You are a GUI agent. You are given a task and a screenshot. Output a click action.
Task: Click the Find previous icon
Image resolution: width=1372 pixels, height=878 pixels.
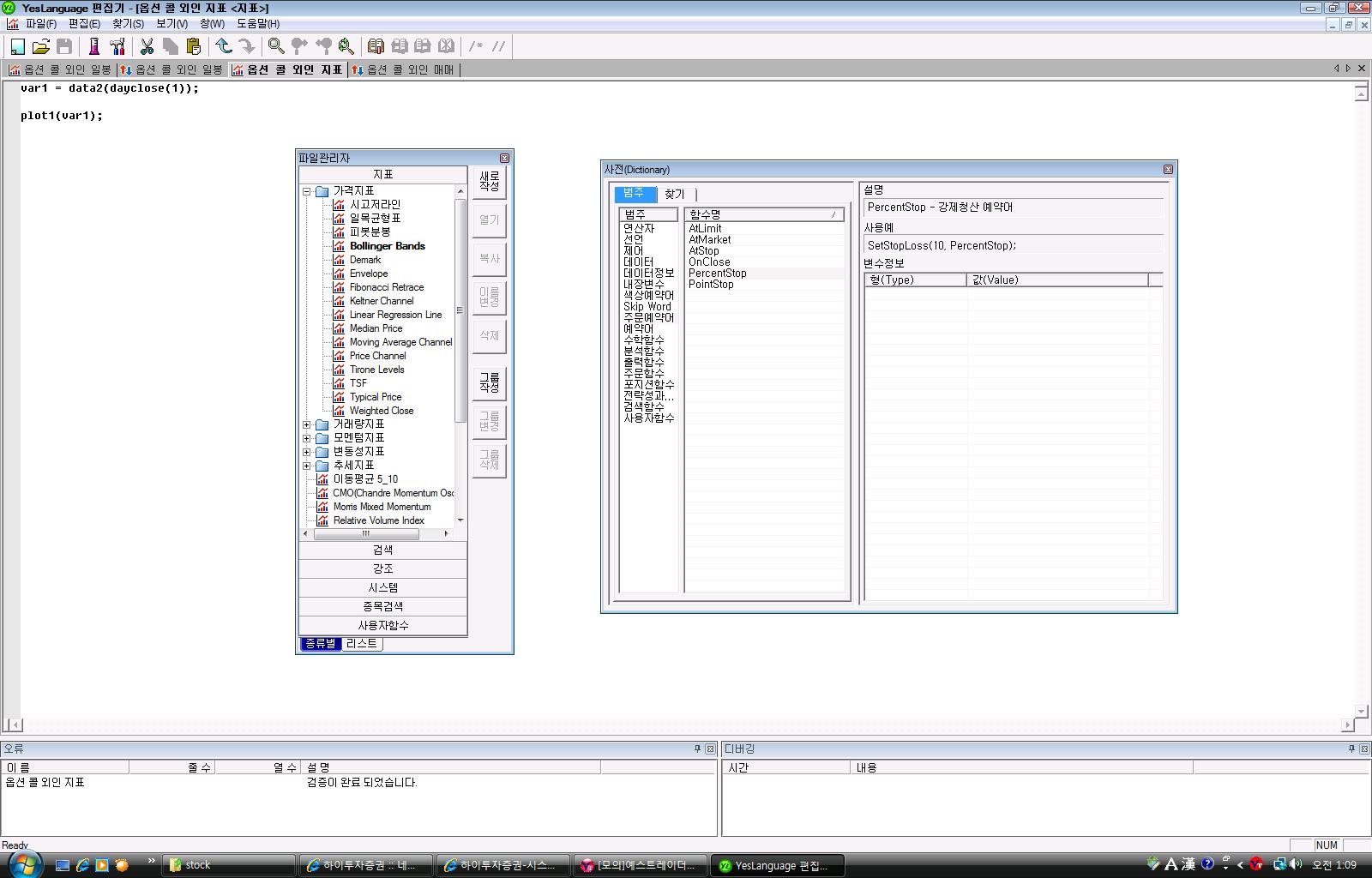(322, 46)
